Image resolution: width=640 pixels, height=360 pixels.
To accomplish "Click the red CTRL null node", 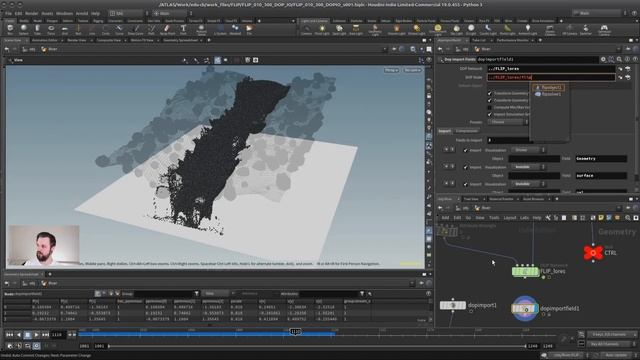I will tap(593, 253).
